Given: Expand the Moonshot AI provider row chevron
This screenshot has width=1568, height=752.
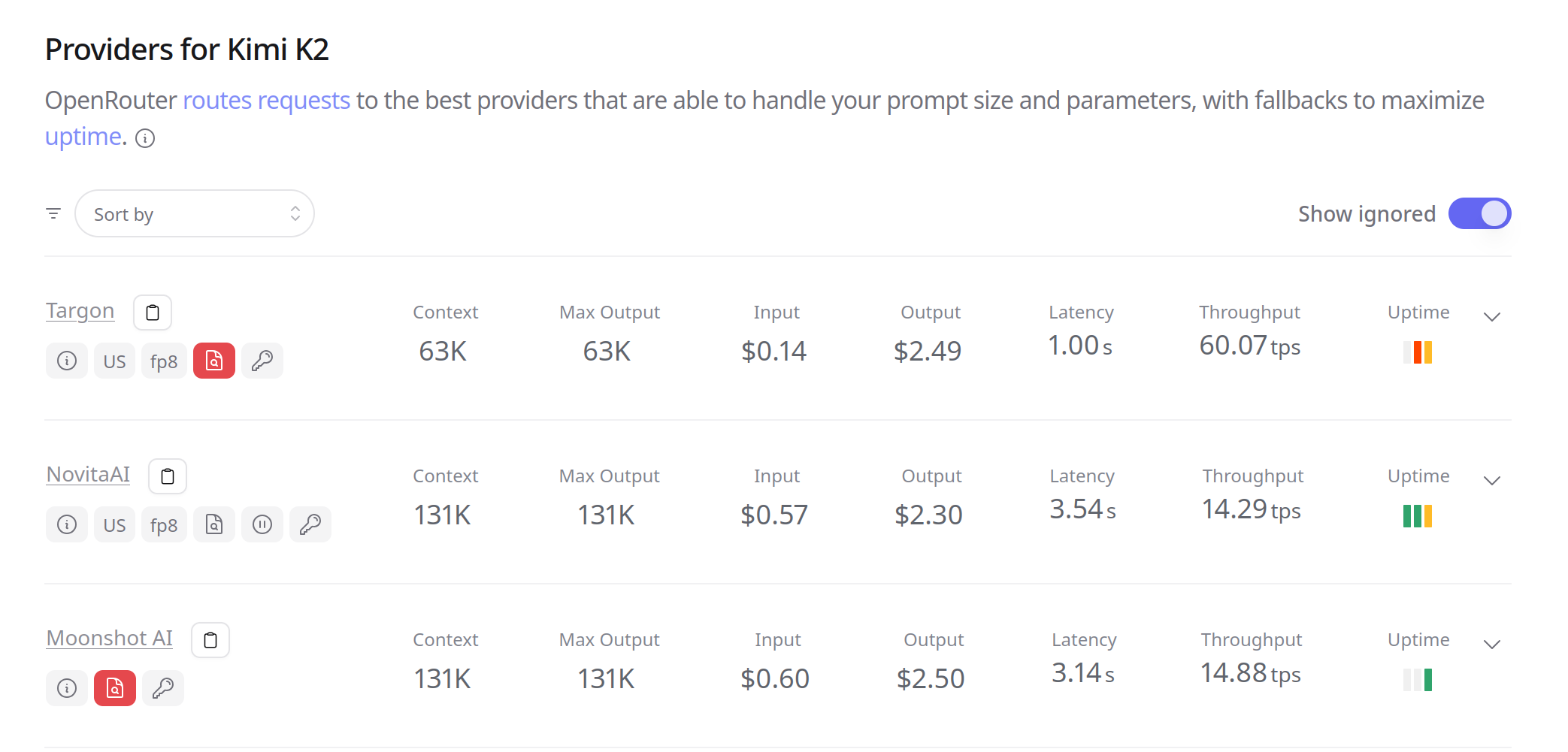Looking at the screenshot, I should coord(1492,644).
